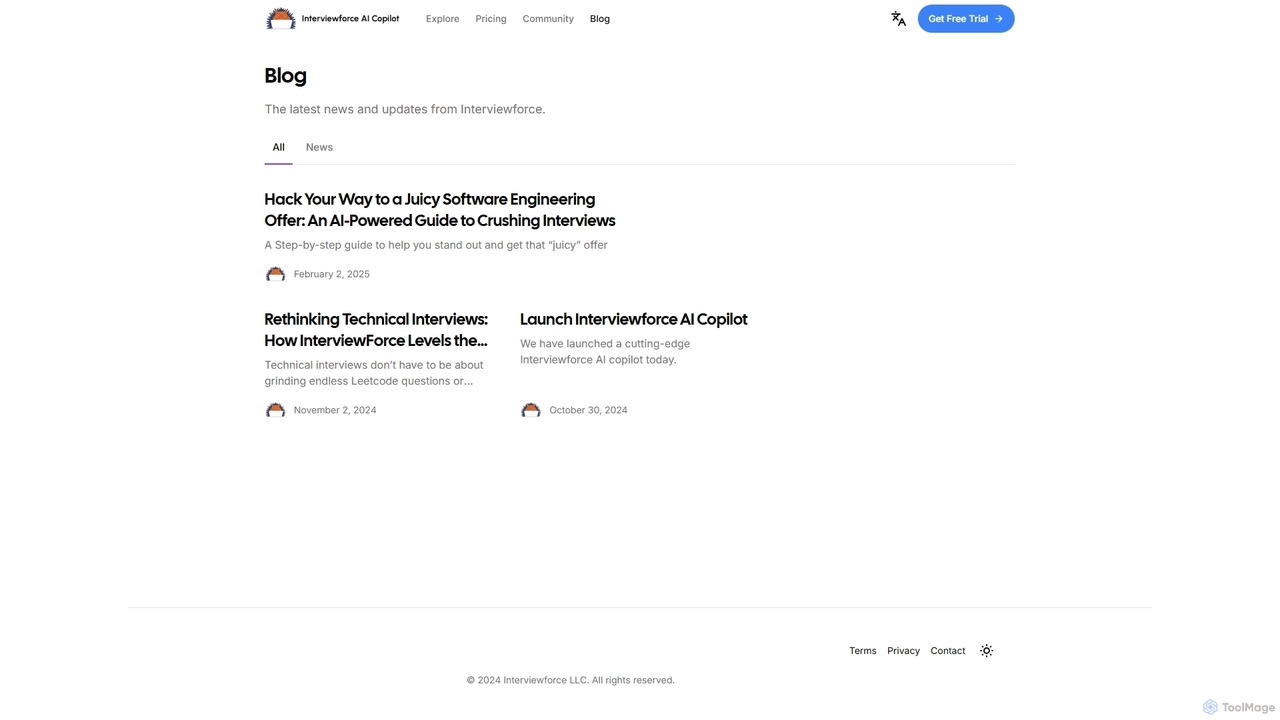Screen dimensions: 1280x720
Task: Toggle the light/dark theme sun icon
Action: pos(986,650)
